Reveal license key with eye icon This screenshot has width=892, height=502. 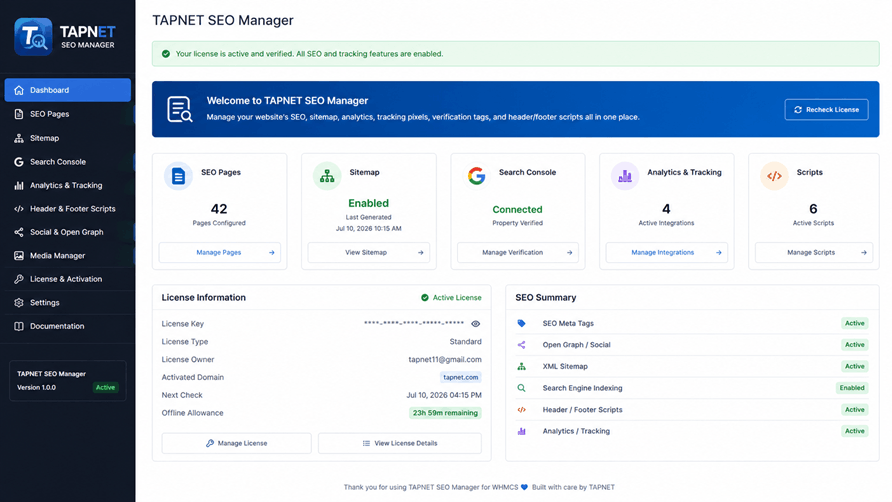pyautogui.click(x=476, y=324)
